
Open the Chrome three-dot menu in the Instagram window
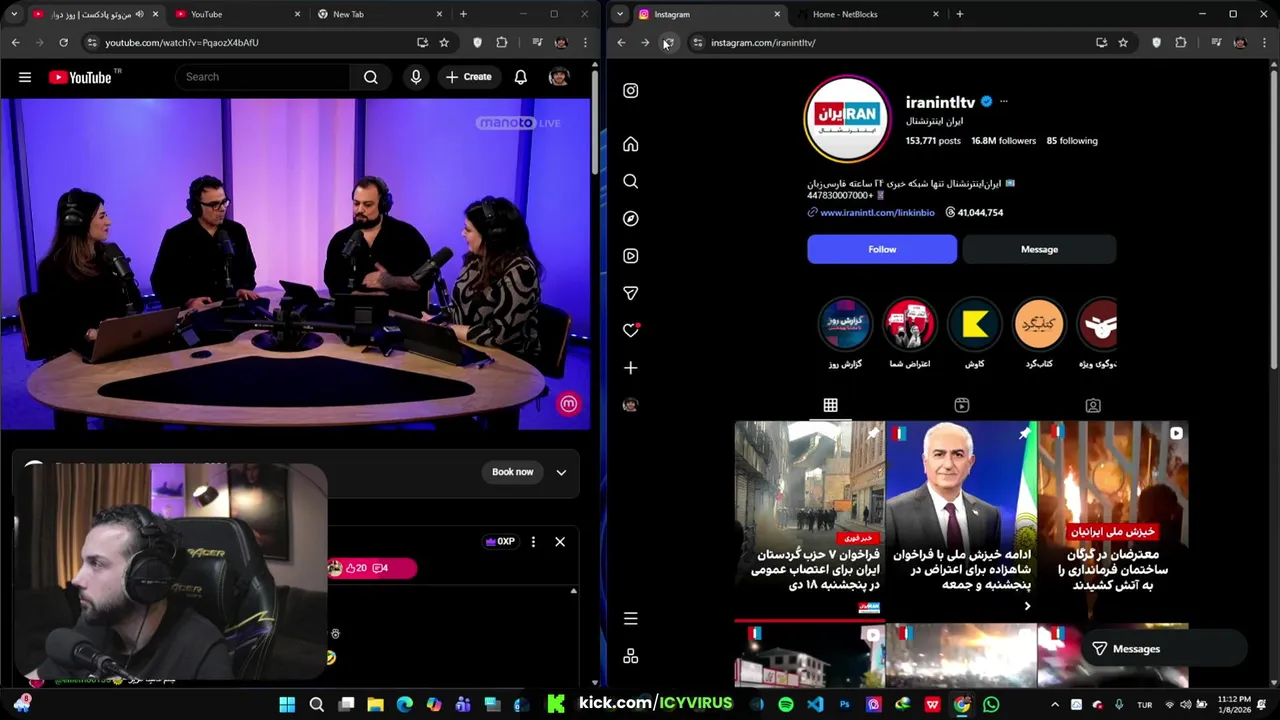point(1264,42)
